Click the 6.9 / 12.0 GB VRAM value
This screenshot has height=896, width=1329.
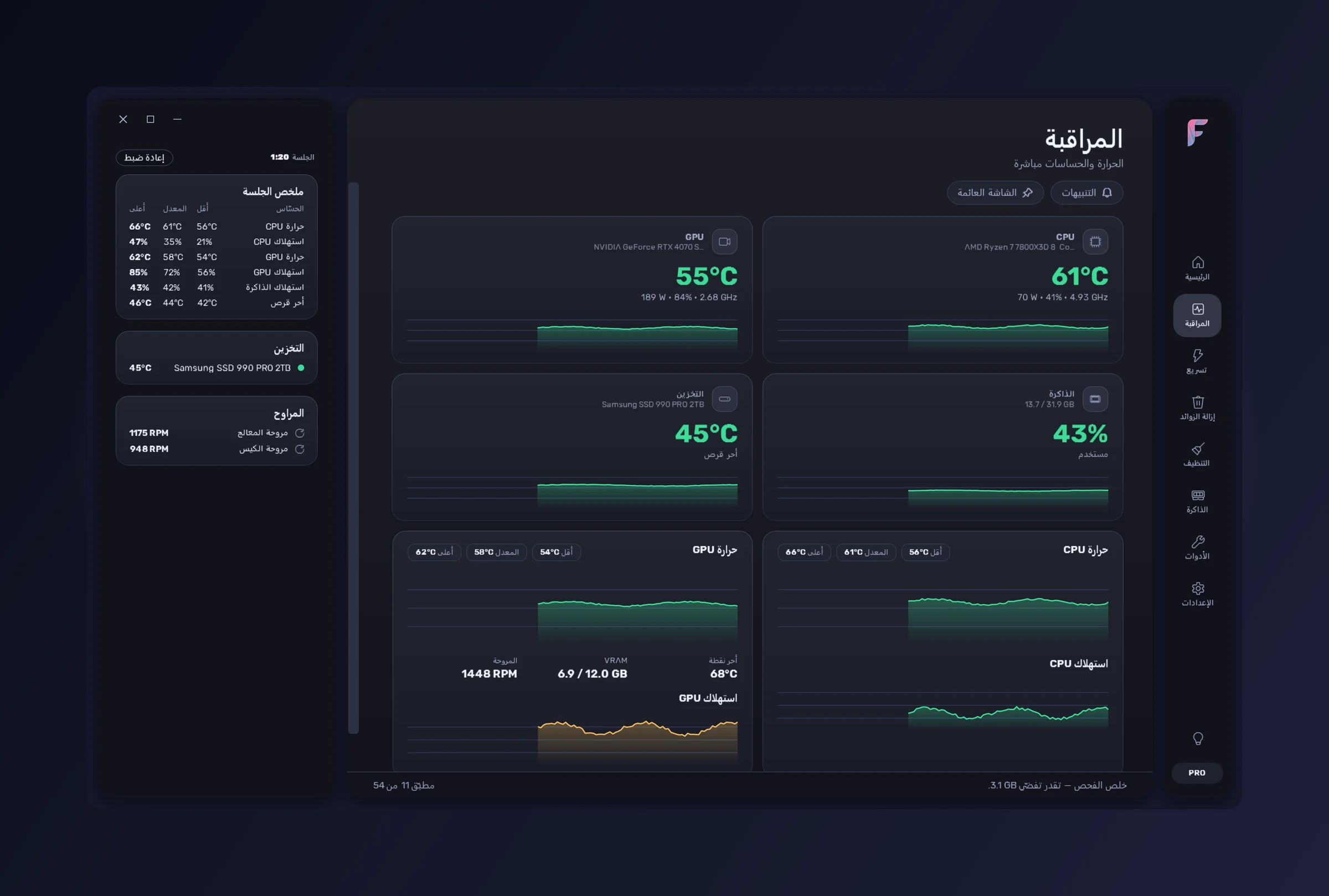click(x=593, y=674)
